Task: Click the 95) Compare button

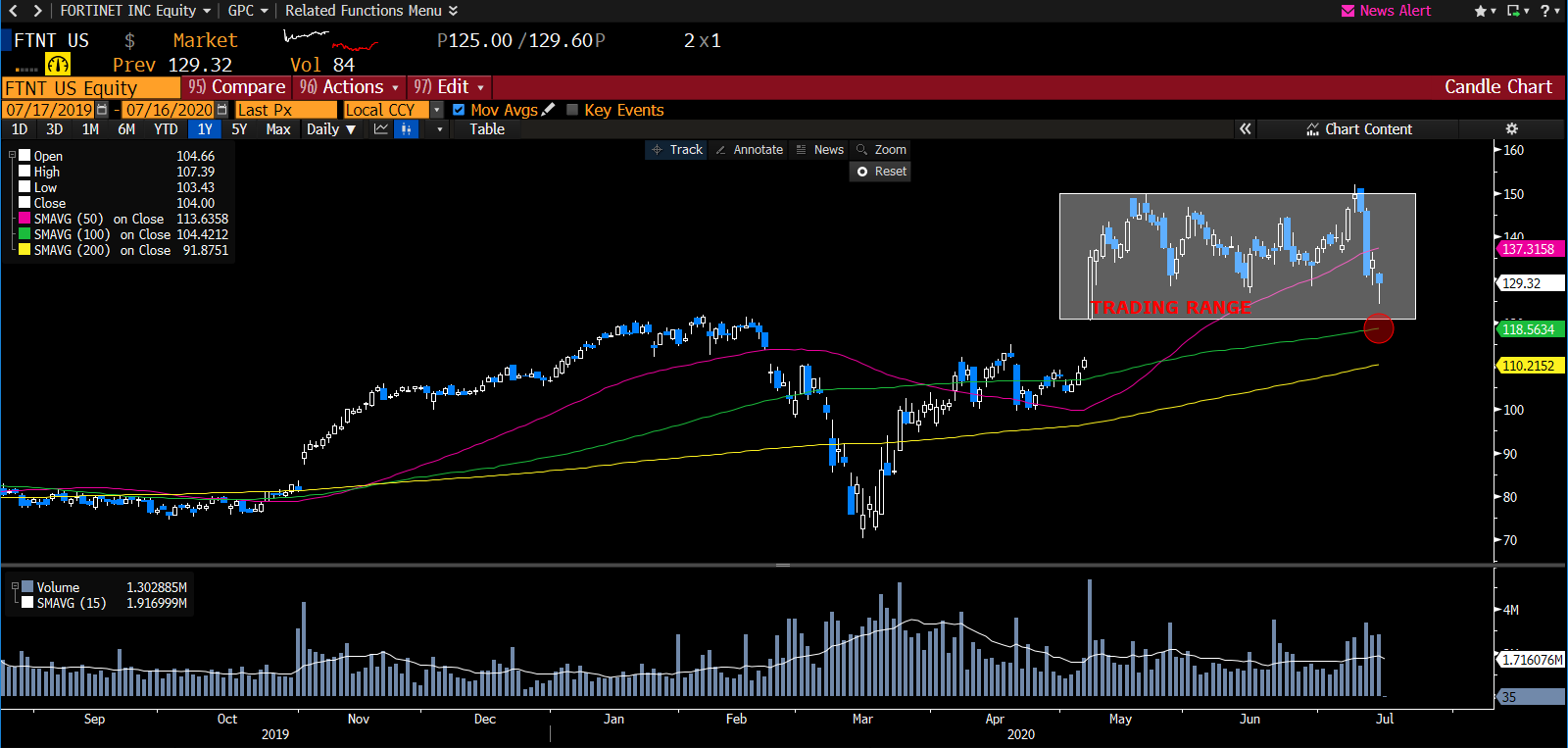Action: click(237, 87)
